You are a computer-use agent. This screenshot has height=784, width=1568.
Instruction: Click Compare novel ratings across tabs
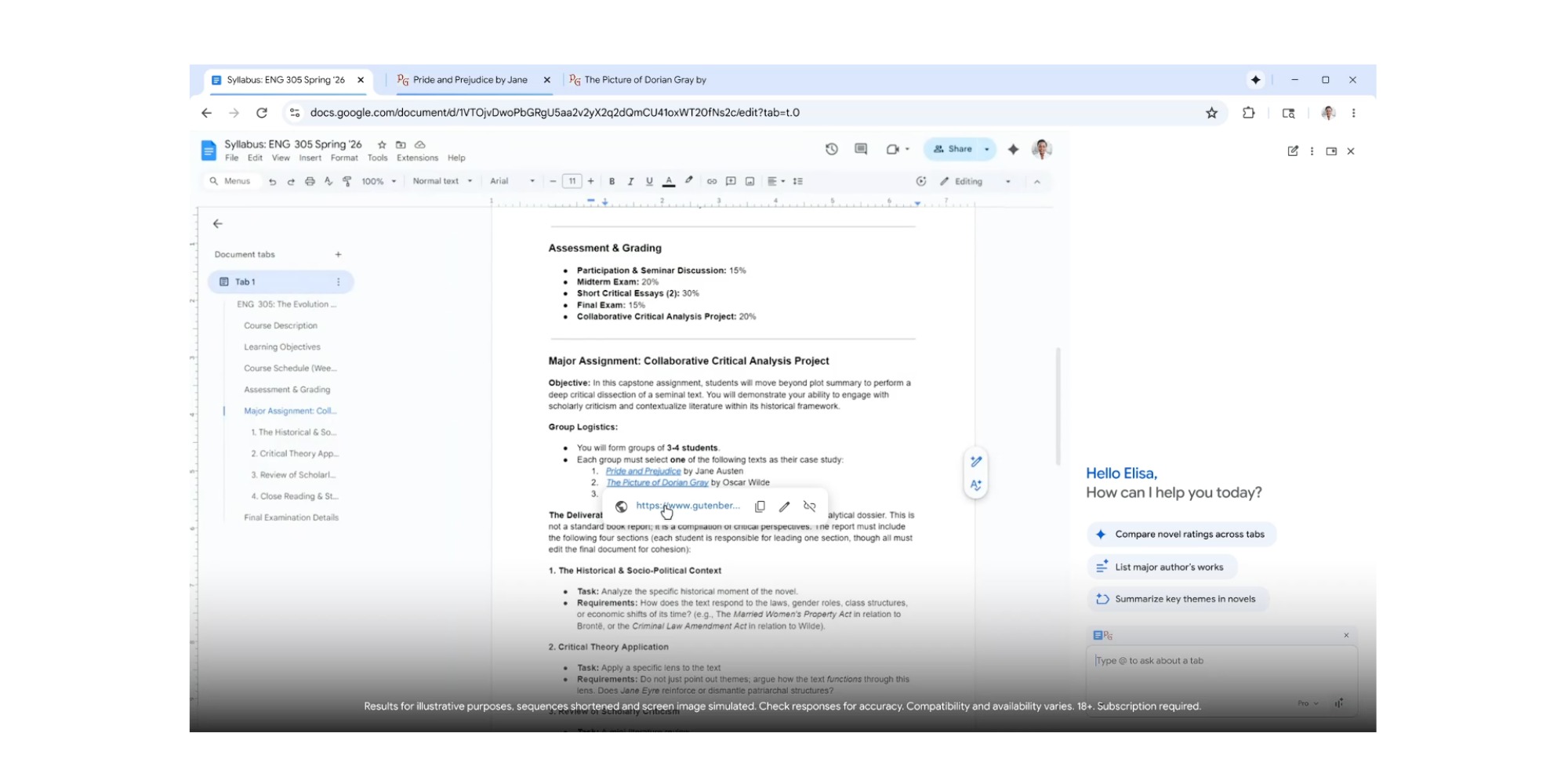1181,534
